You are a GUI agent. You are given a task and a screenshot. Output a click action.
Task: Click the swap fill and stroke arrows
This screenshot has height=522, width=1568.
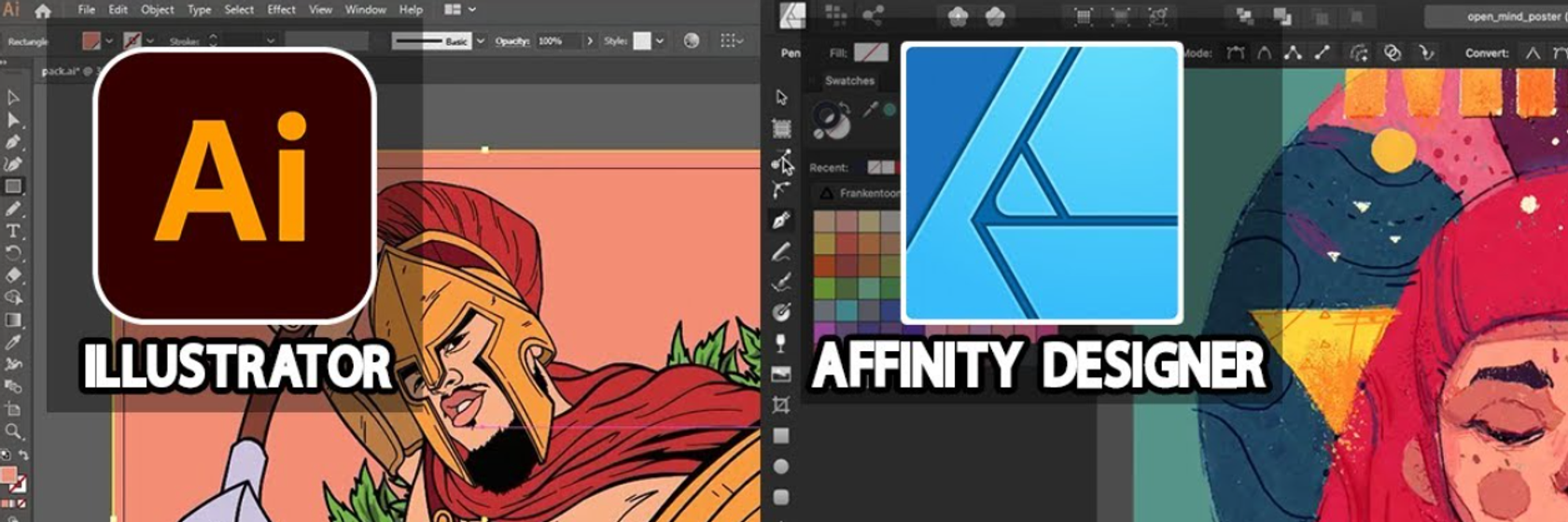23,456
